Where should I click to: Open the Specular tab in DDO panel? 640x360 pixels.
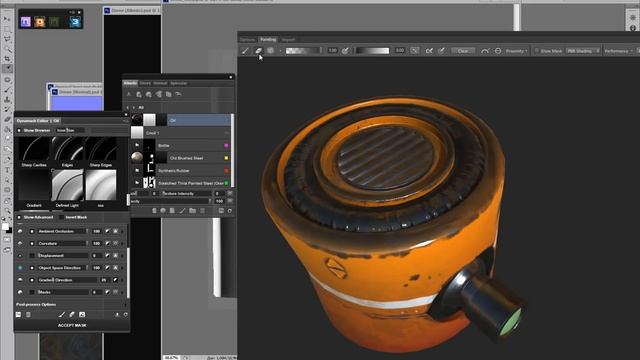pos(179,83)
